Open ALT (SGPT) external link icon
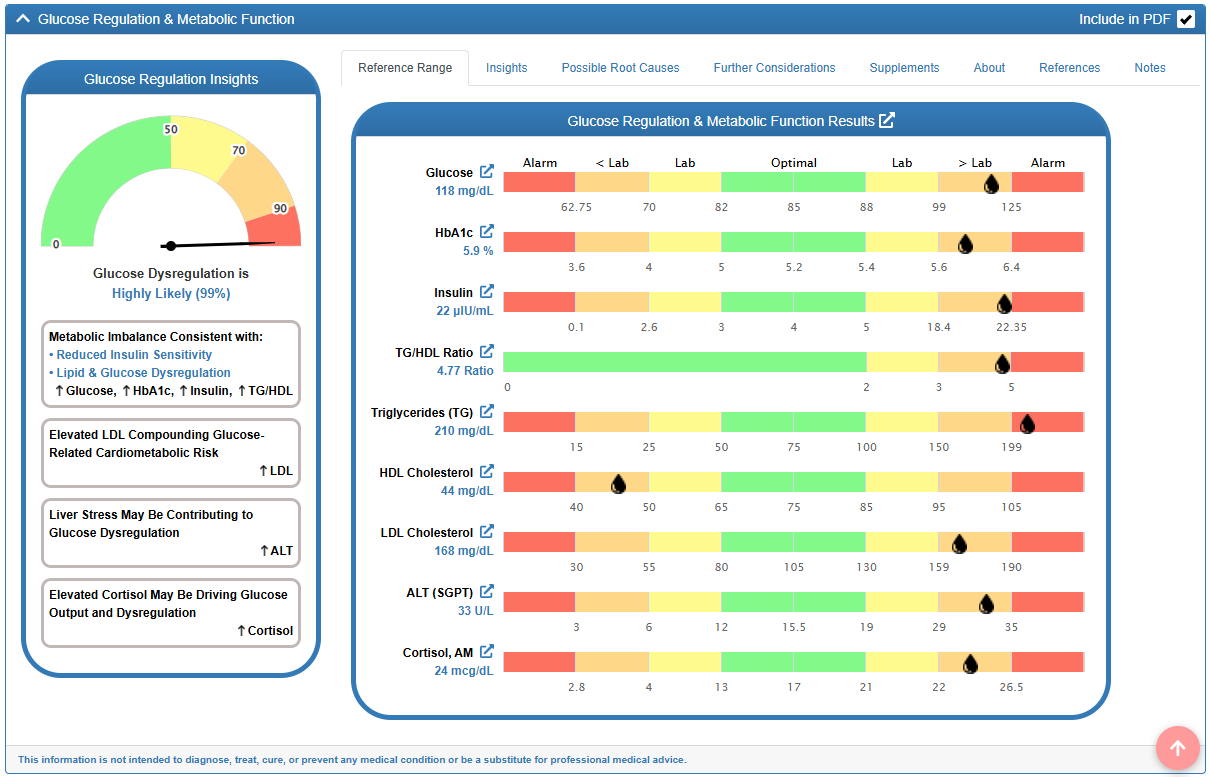The height and width of the screenshot is (777, 1210). coord(487,592)
